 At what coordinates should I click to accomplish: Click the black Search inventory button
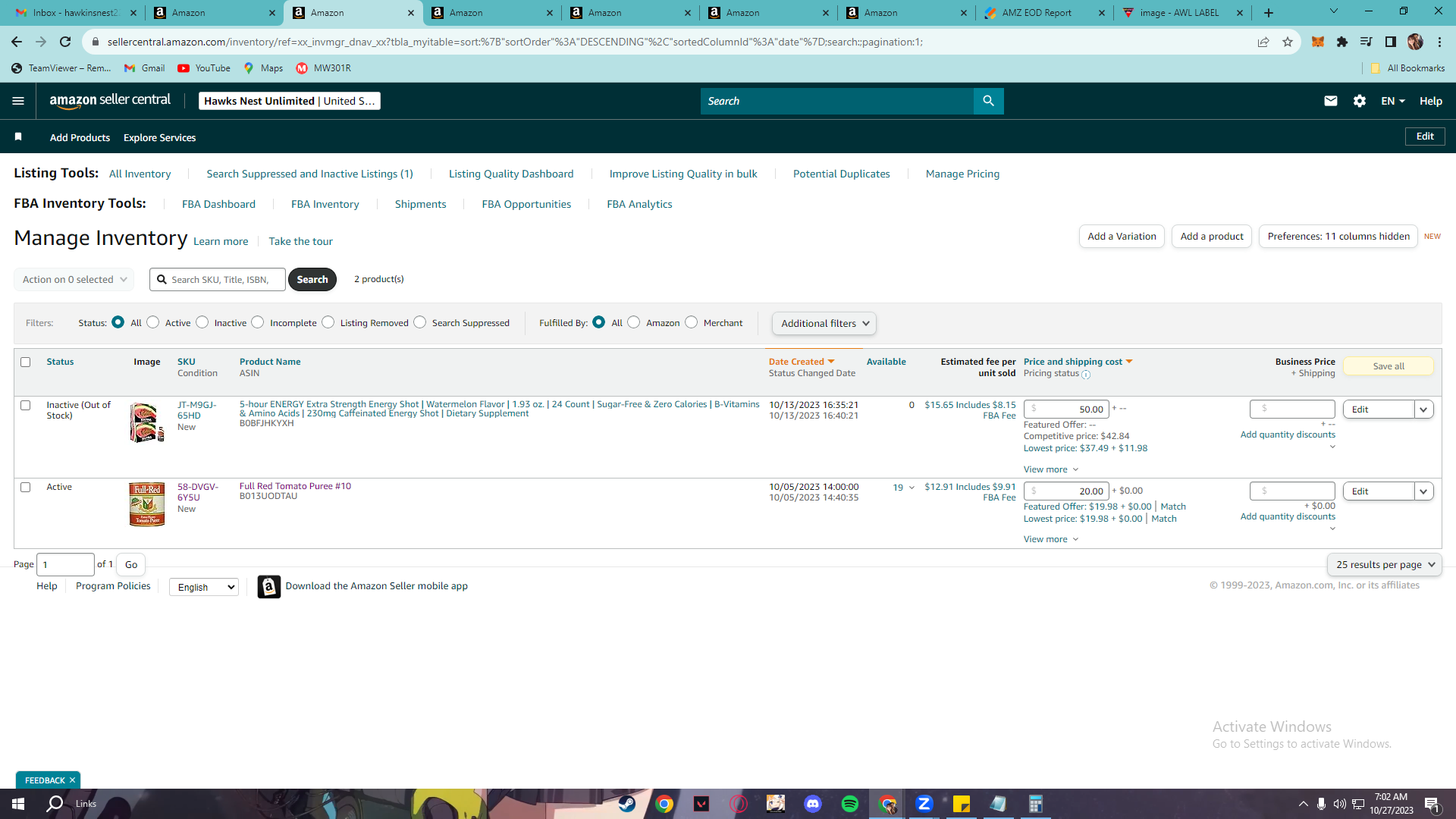point(312,279)
